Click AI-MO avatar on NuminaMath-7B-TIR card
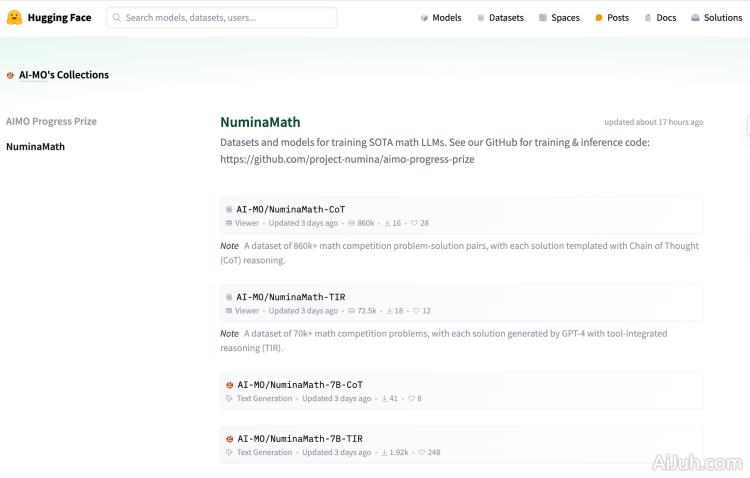 [x=230, y=439]
